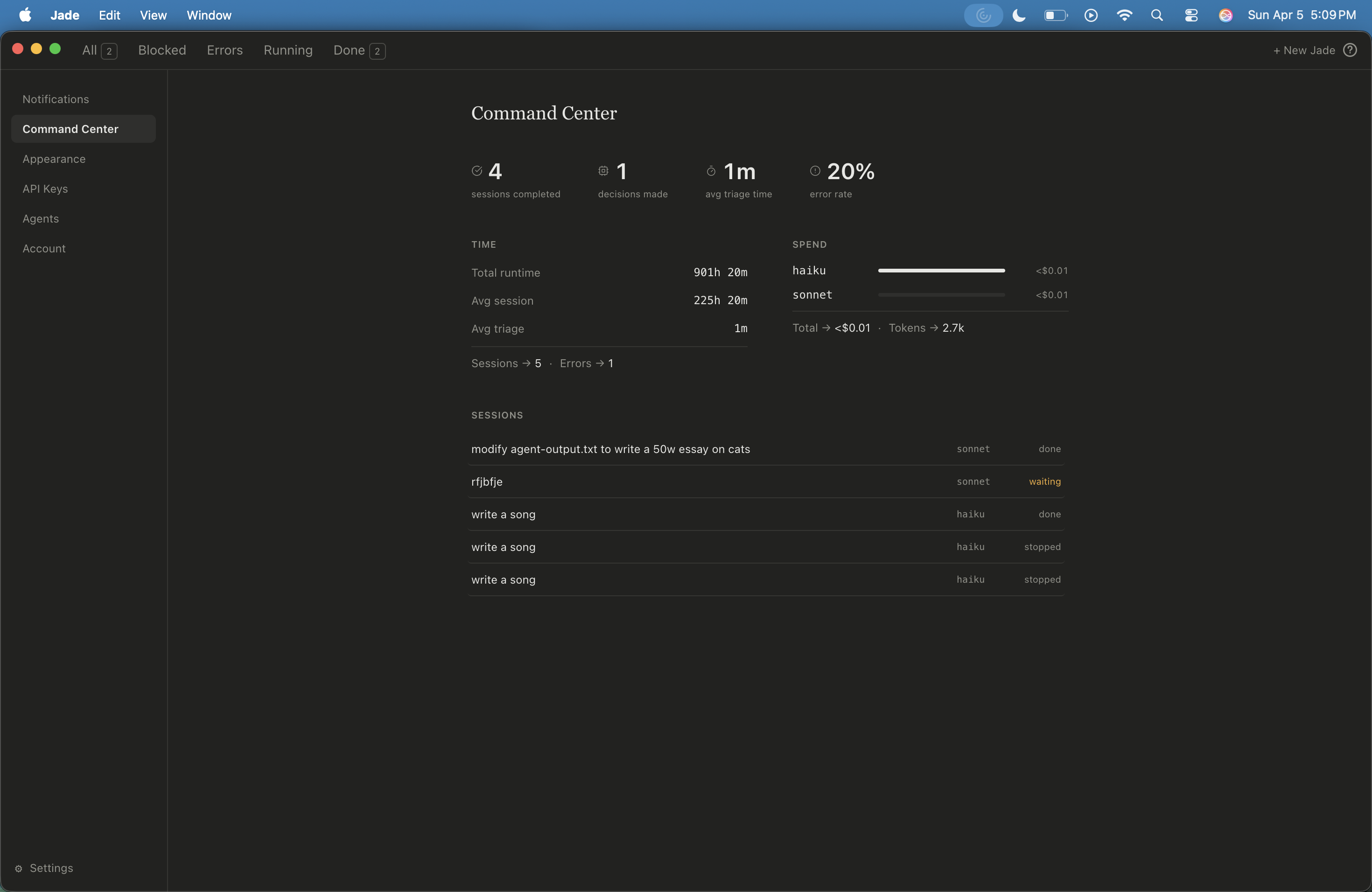
Task: Click the Settings gear icon
Action: (19, 868)
